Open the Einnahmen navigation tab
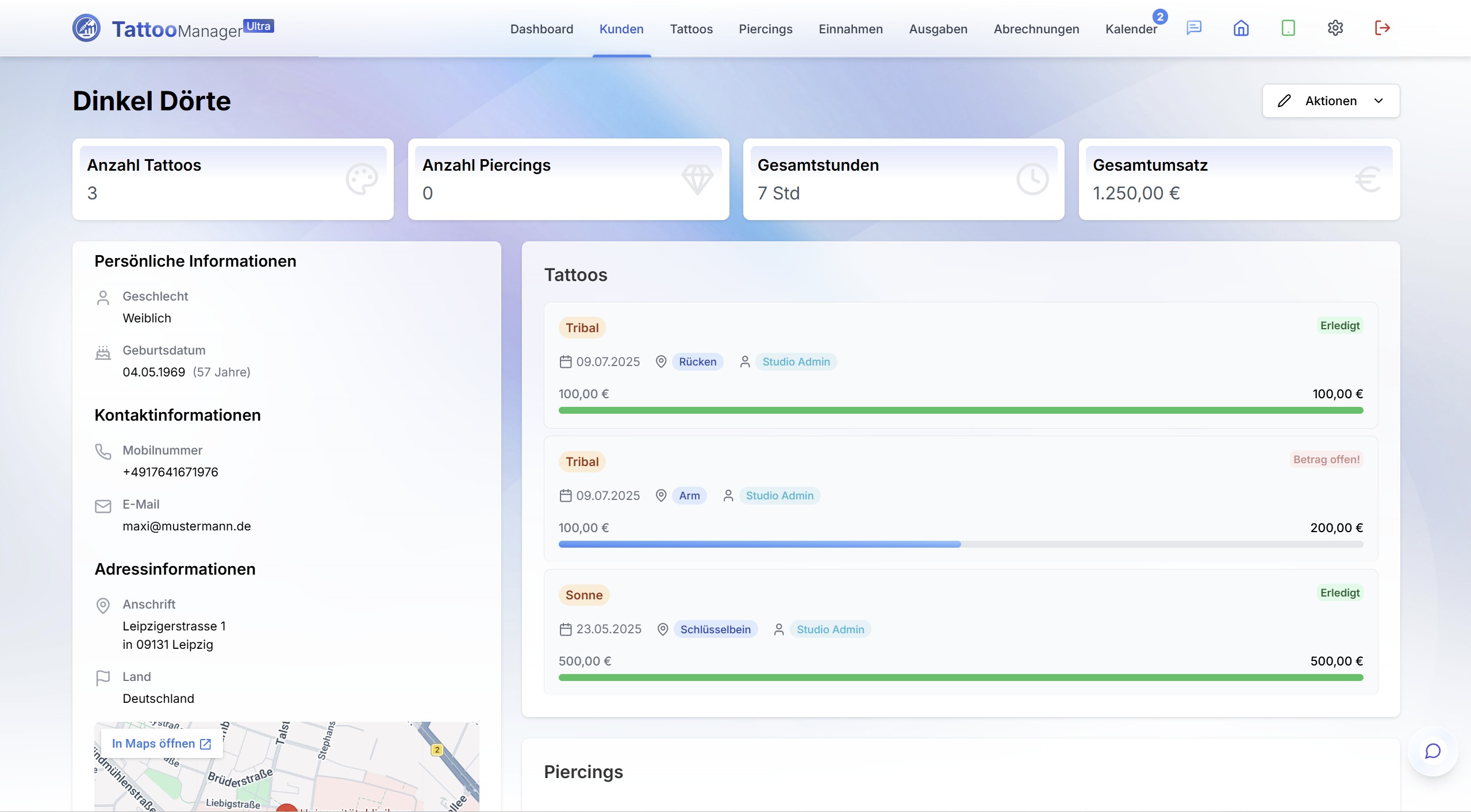Screen dimensions: 1471x812 pos(851,29)
